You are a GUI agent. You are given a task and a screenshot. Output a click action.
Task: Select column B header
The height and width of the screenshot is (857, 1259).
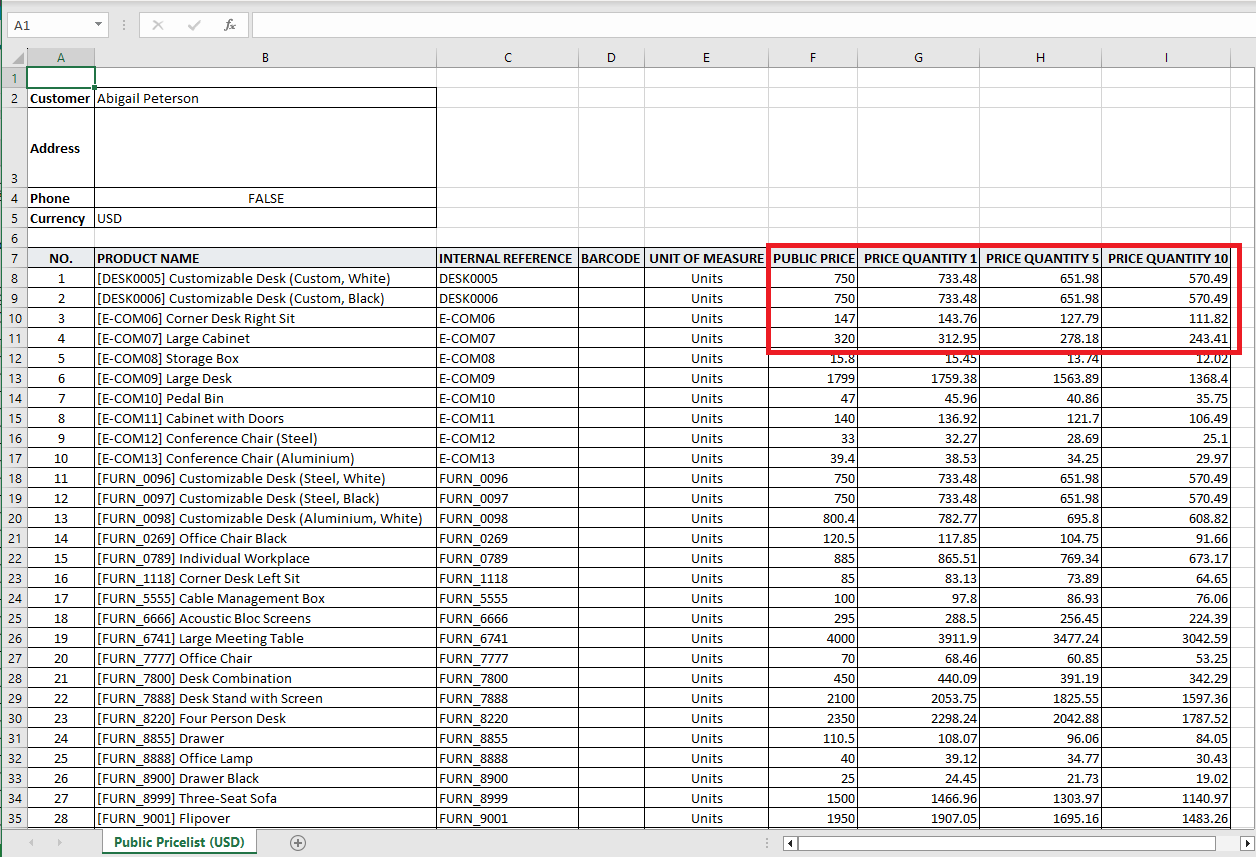pyautogui.click(x=265, y=58)
